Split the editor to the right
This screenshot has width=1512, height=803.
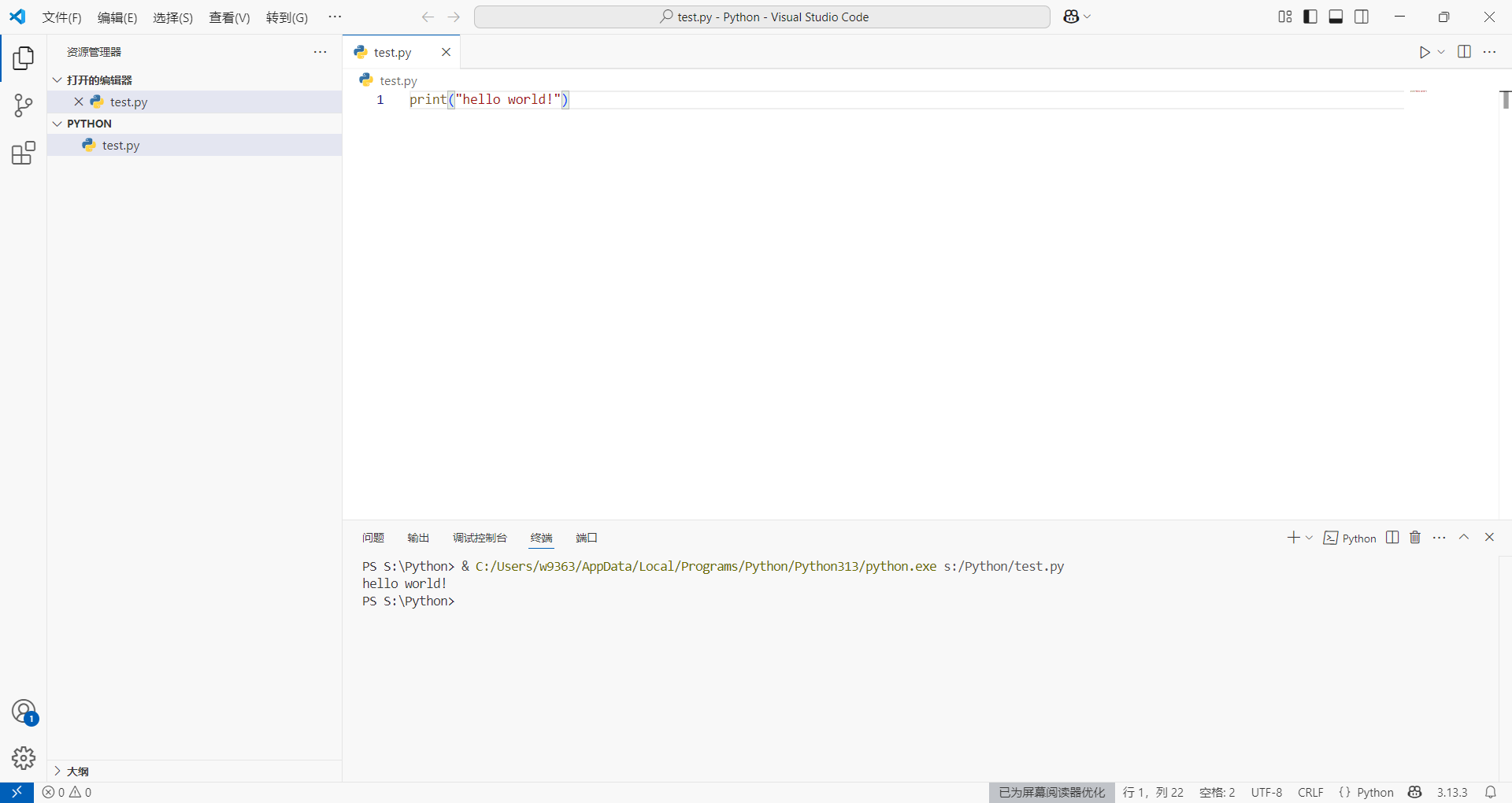coord(1465,52)
